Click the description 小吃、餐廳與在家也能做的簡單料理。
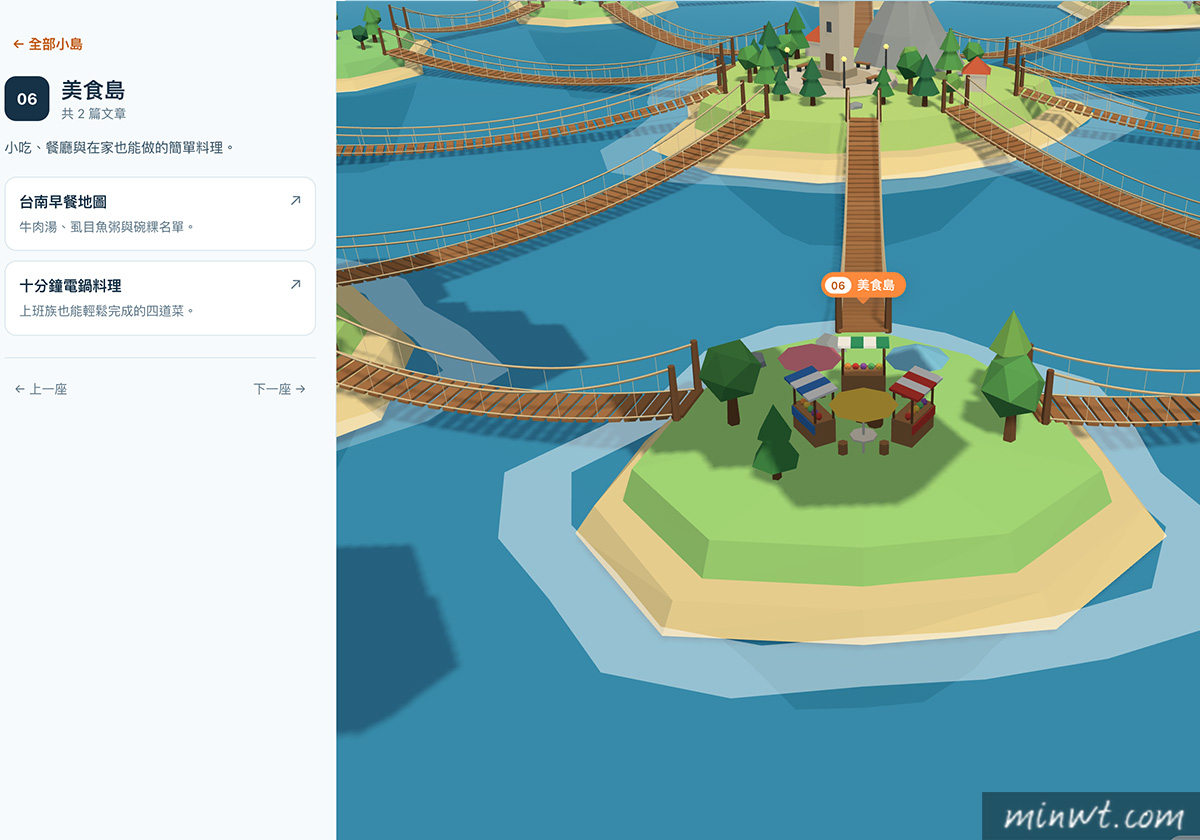Screen dimensions: 1200x840 tap(119, 148)
